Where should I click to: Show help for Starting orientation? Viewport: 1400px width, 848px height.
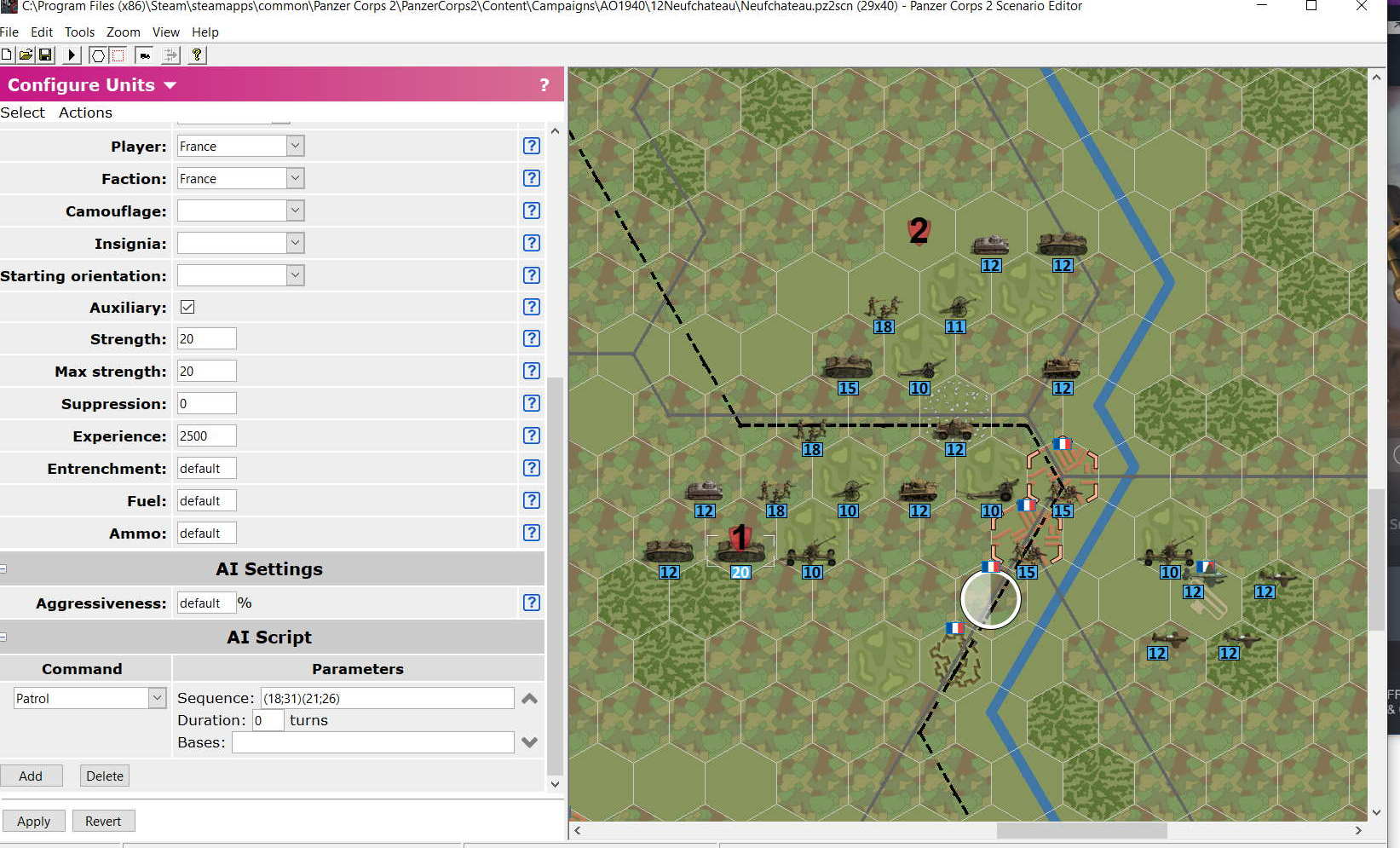pyautogui.click(x=532, y=275)
